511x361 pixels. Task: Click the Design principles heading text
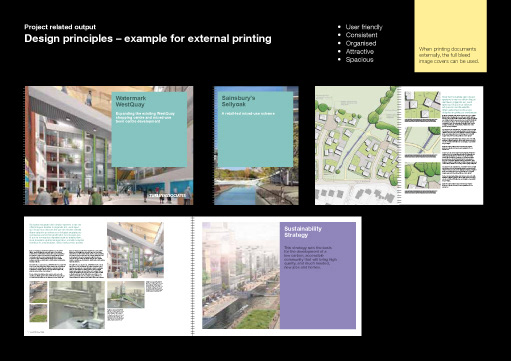tap(148, 39)
